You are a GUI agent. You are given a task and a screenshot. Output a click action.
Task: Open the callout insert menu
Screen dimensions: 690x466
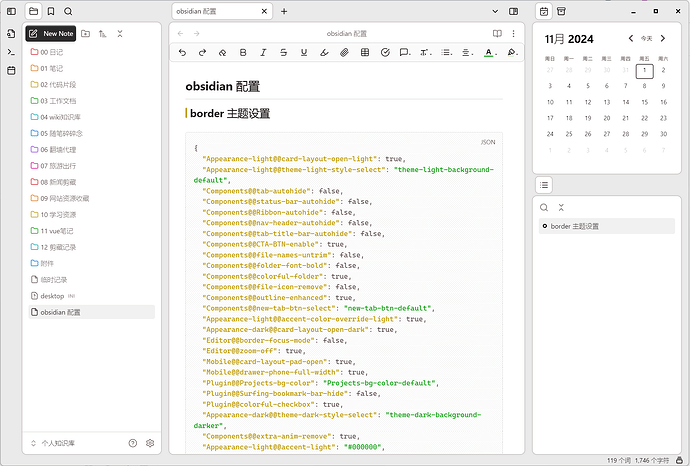point(405,52)
